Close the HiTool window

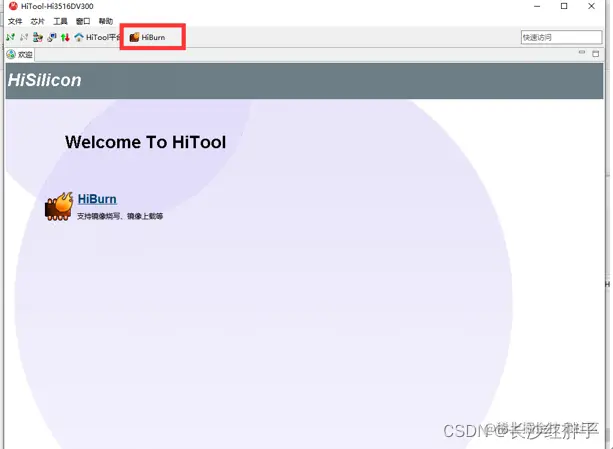click(591, 6)
